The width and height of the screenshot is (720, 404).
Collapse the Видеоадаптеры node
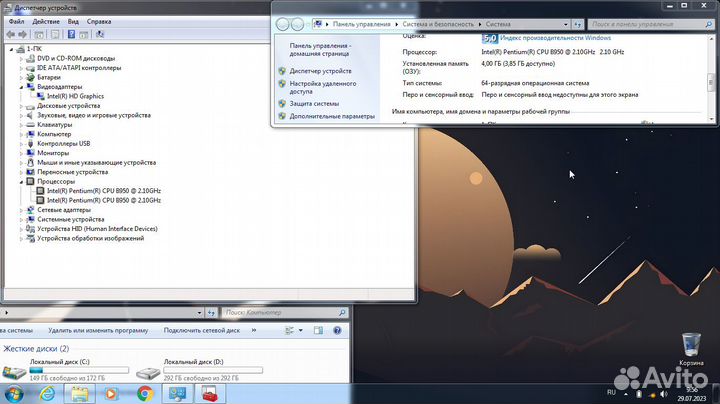[21, 87]
